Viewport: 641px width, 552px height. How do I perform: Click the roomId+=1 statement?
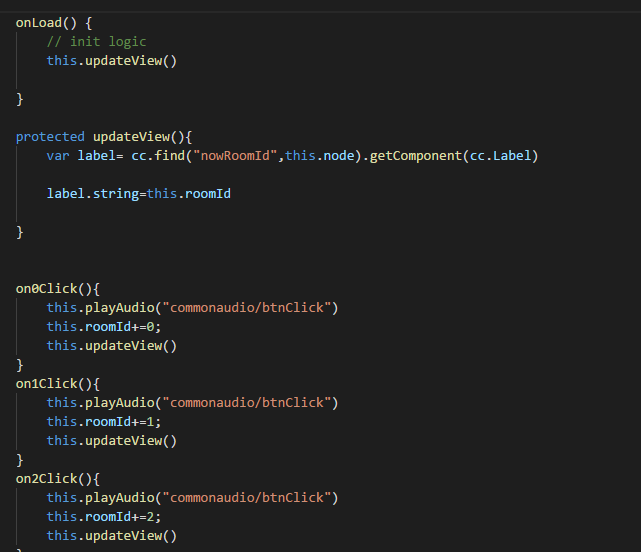pyautogui.click(x=104, y=422)
